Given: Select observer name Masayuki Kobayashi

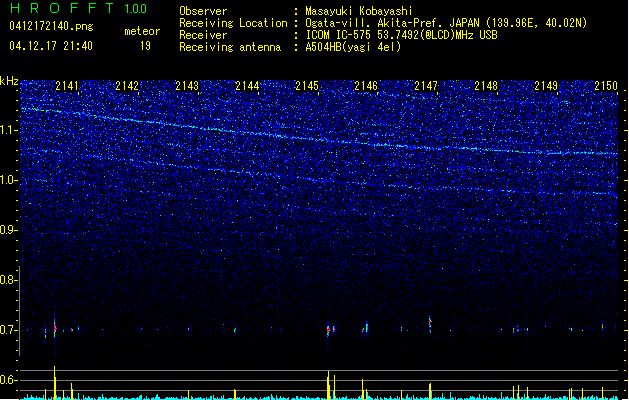Looking at the screenshot, I should (359, 11).
